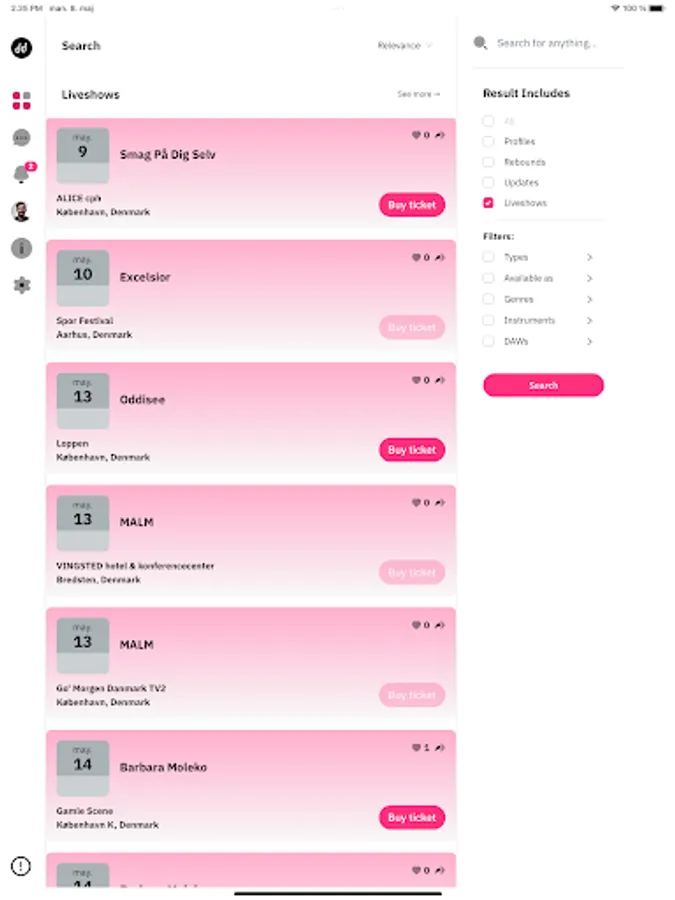
Task: Check the Rebounds result option
Action: pyautogui.click(x=488, y=162)
